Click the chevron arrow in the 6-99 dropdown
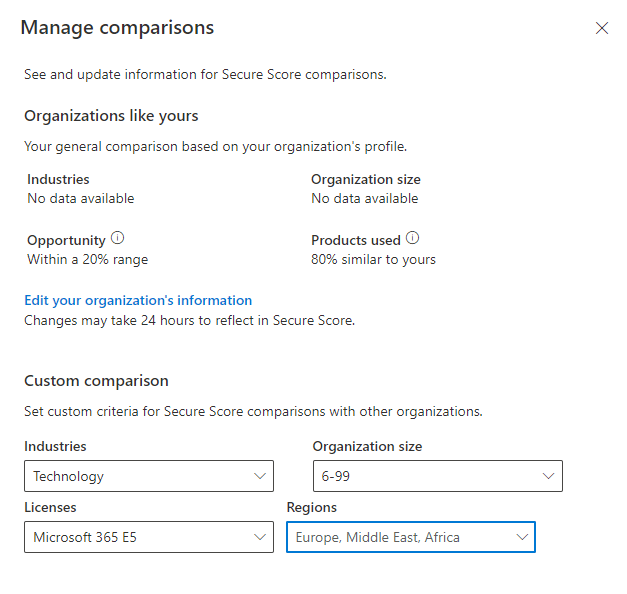The image size is (627, 594). click(x=549, y=476)
